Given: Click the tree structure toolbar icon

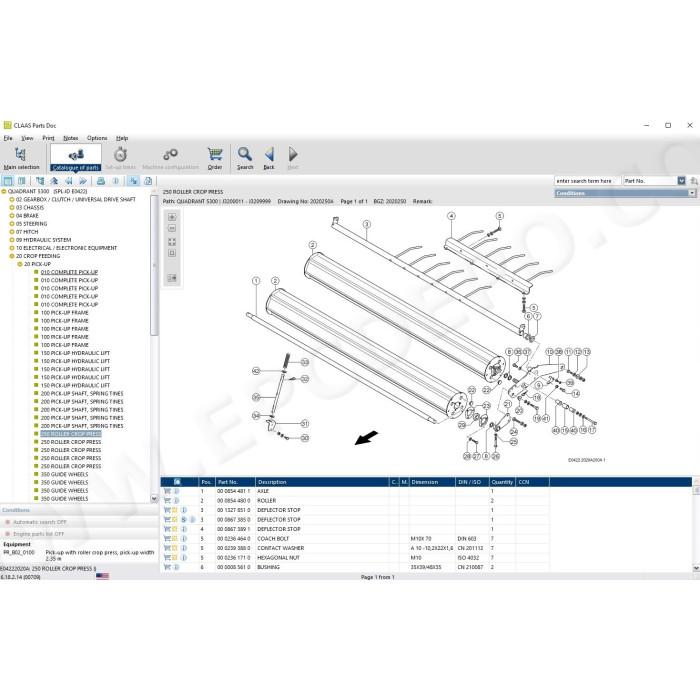Looking at the screenshot, I should tap(40, 181).
